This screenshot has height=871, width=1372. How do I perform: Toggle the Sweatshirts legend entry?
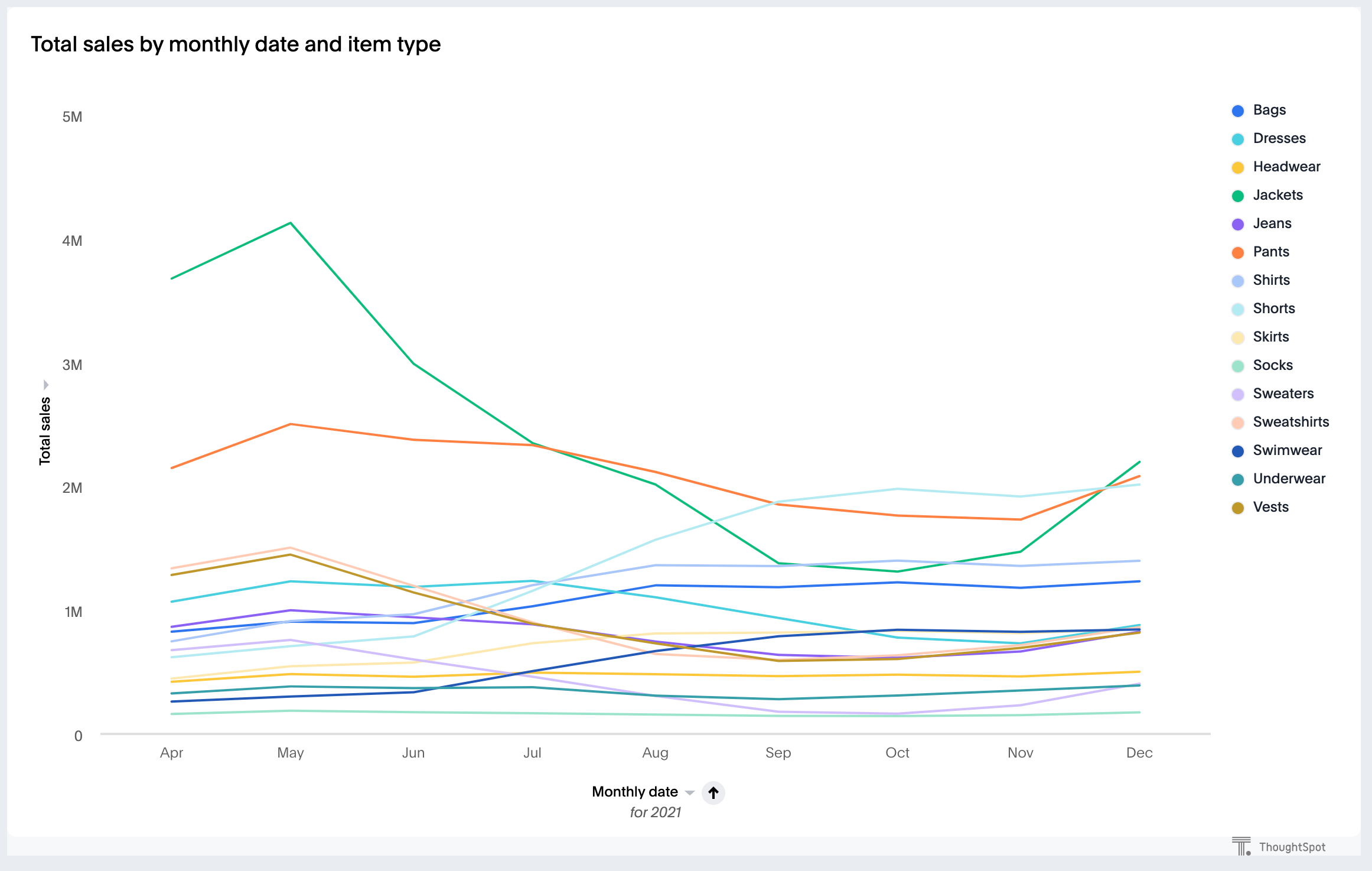(x=1291, y=421)
